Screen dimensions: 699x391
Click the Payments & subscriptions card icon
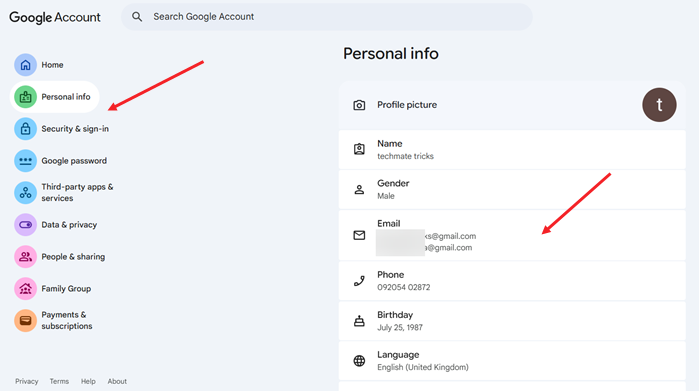(x=25, y=321)
